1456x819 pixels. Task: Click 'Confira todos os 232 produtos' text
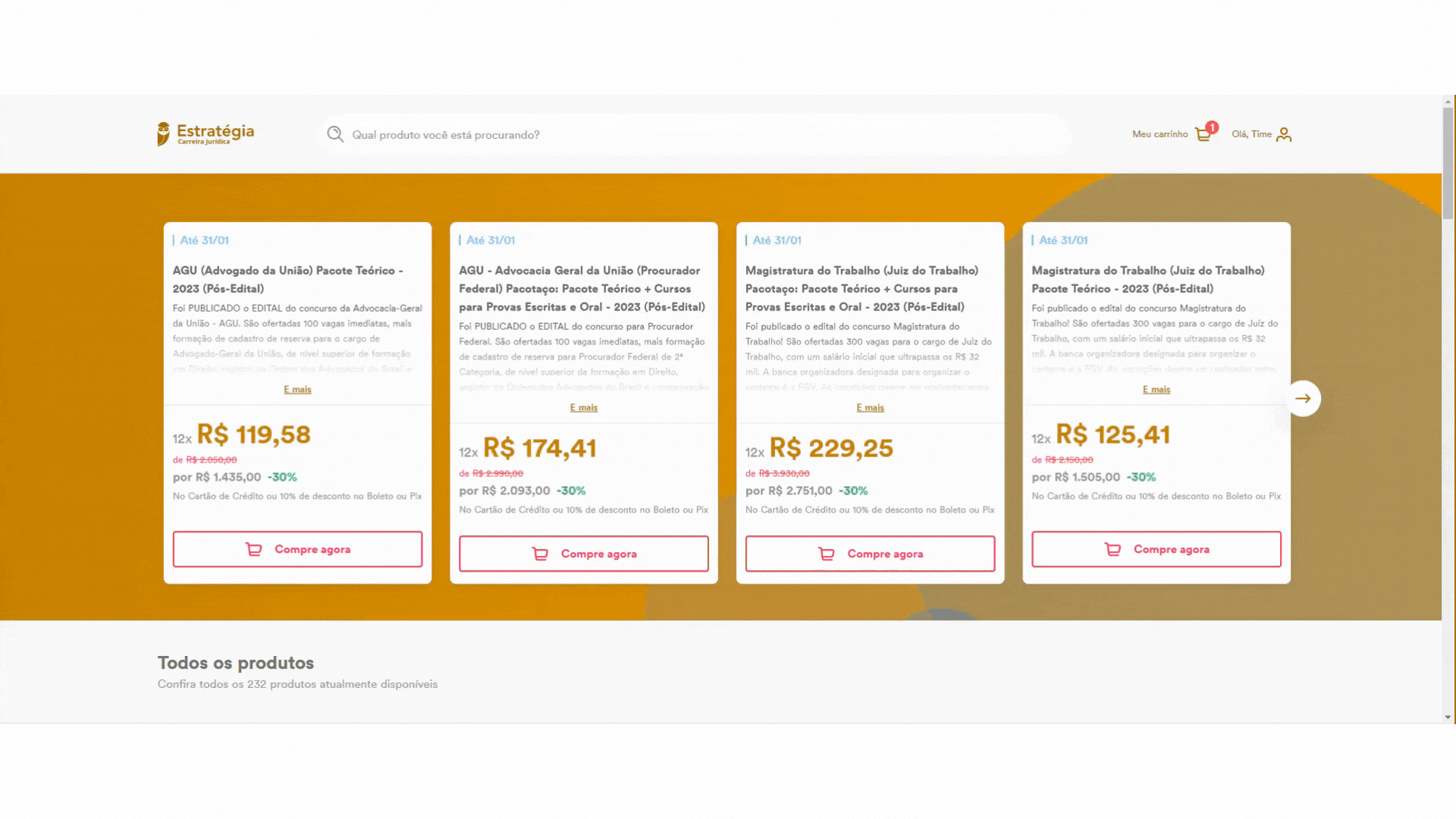click(x=297, y=684)
